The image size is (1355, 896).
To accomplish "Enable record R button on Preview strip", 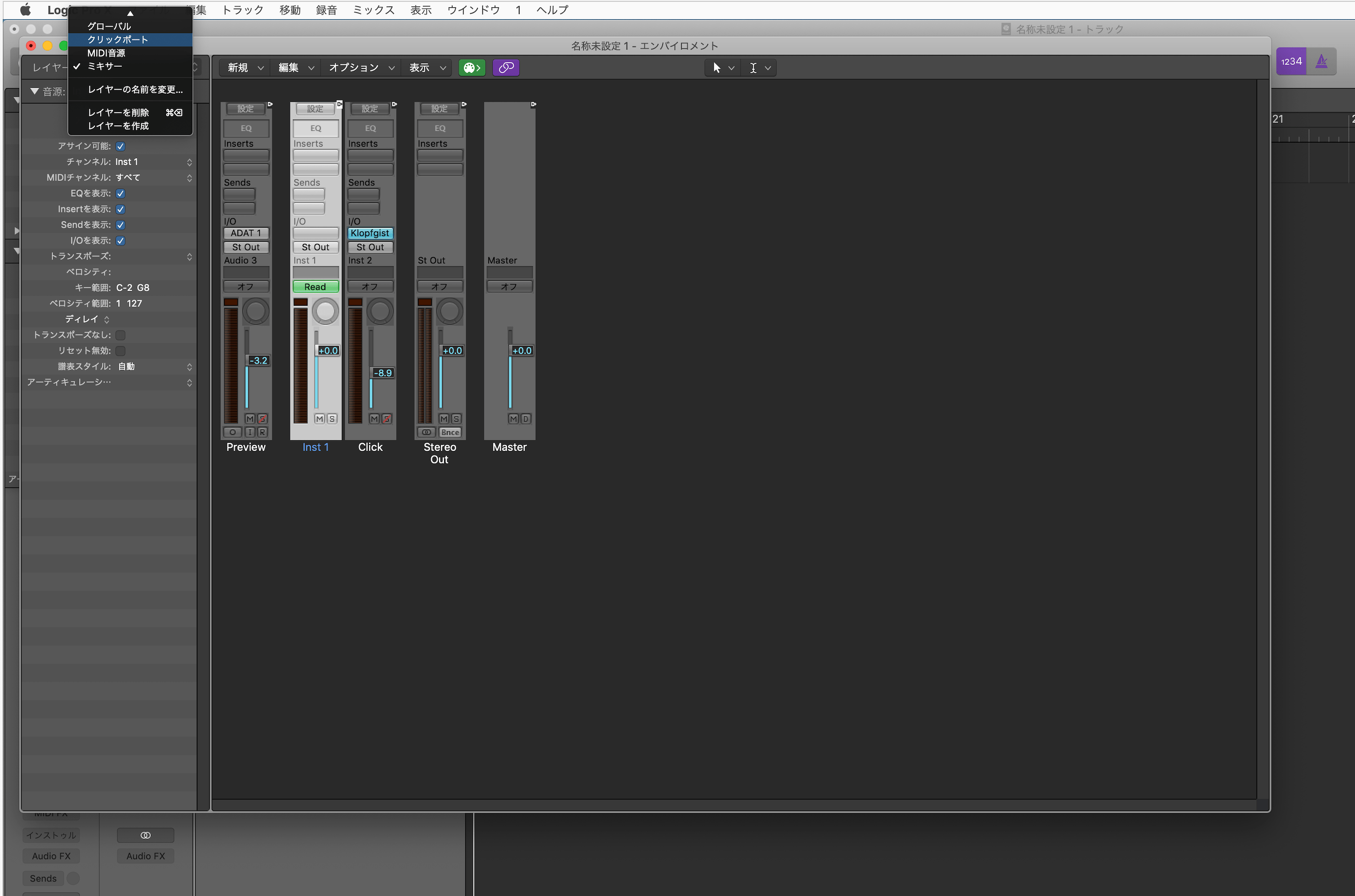I will click(262, 432).
